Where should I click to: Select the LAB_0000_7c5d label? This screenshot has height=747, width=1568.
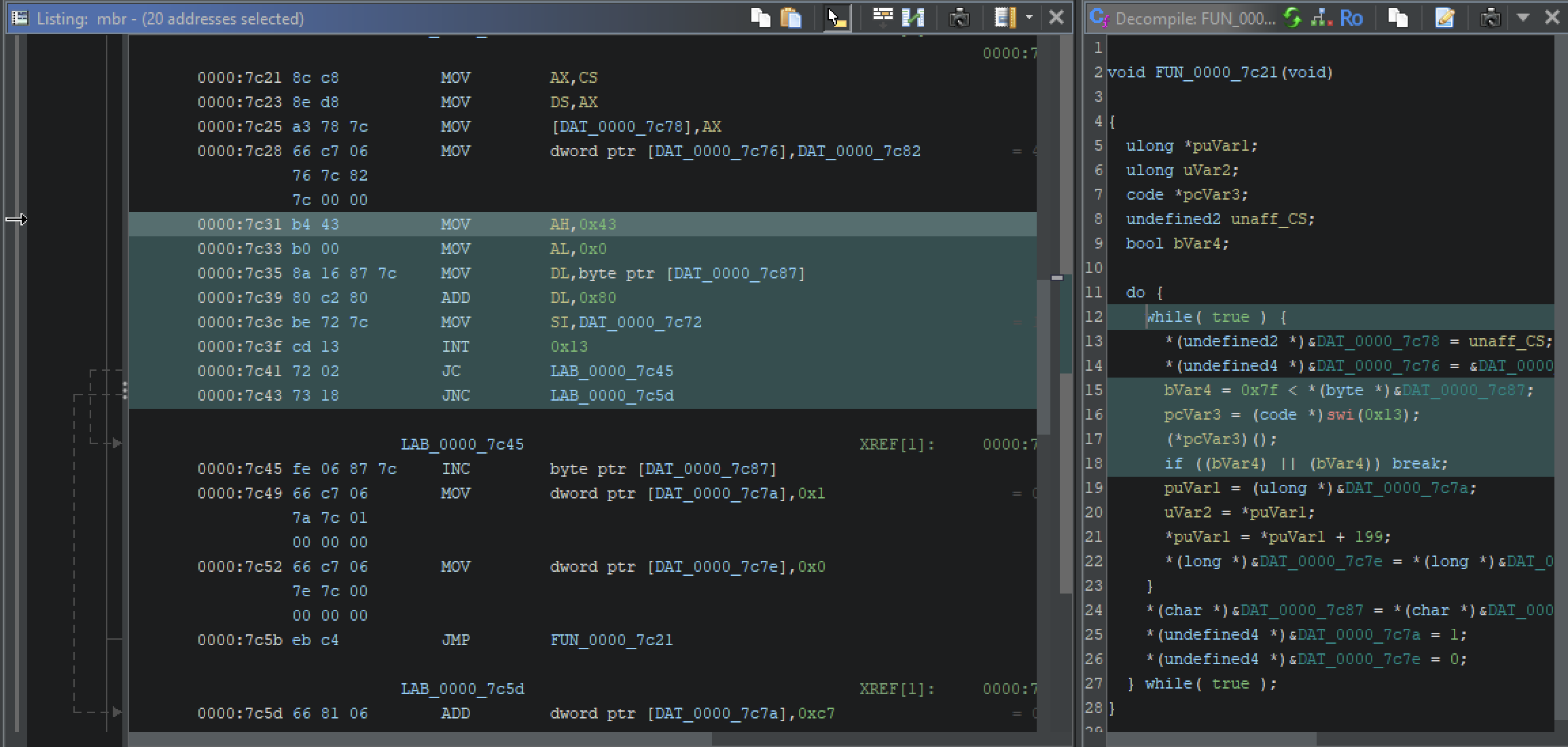point(462,689)
